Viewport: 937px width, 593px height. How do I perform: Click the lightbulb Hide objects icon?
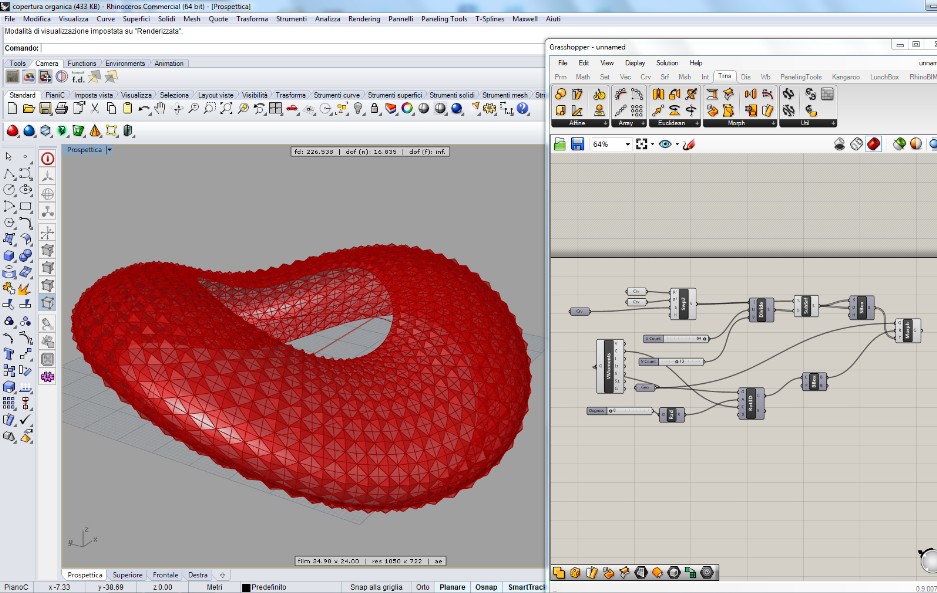(x=358, y=108)
